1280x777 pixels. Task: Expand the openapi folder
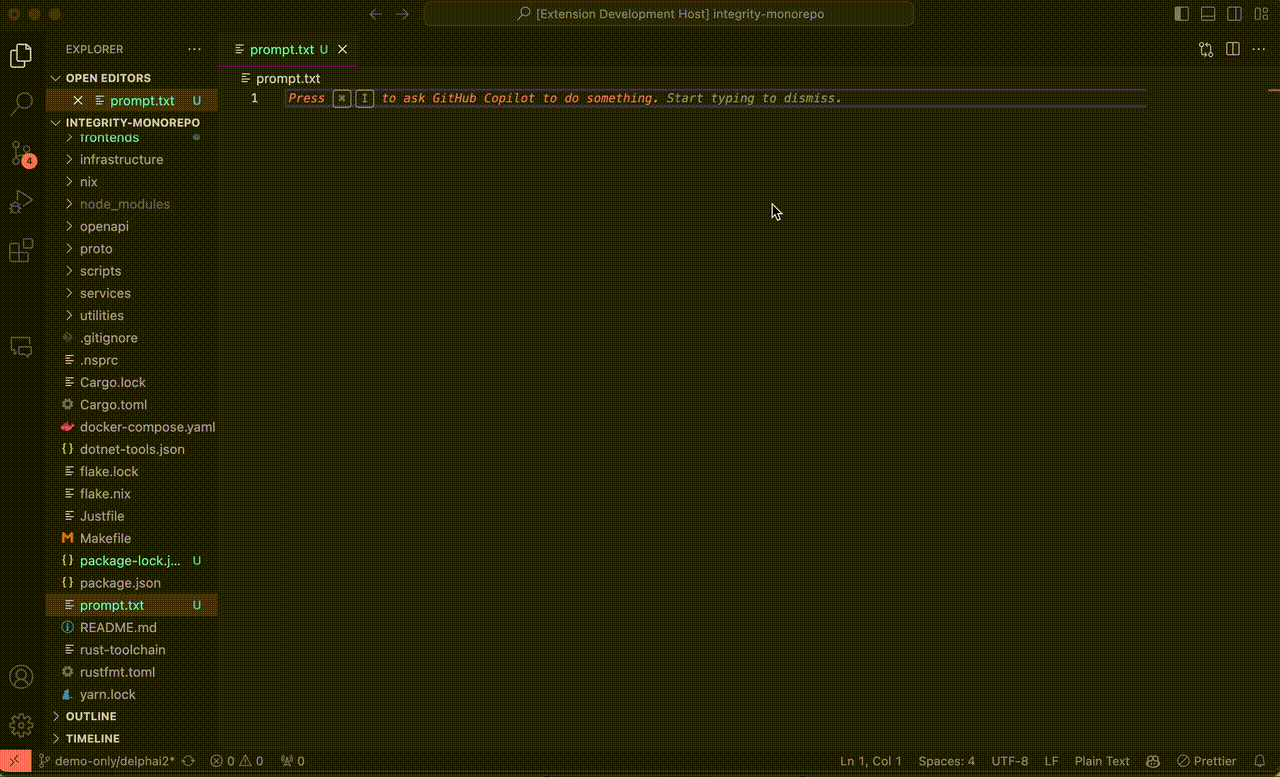tap(131, 226)
